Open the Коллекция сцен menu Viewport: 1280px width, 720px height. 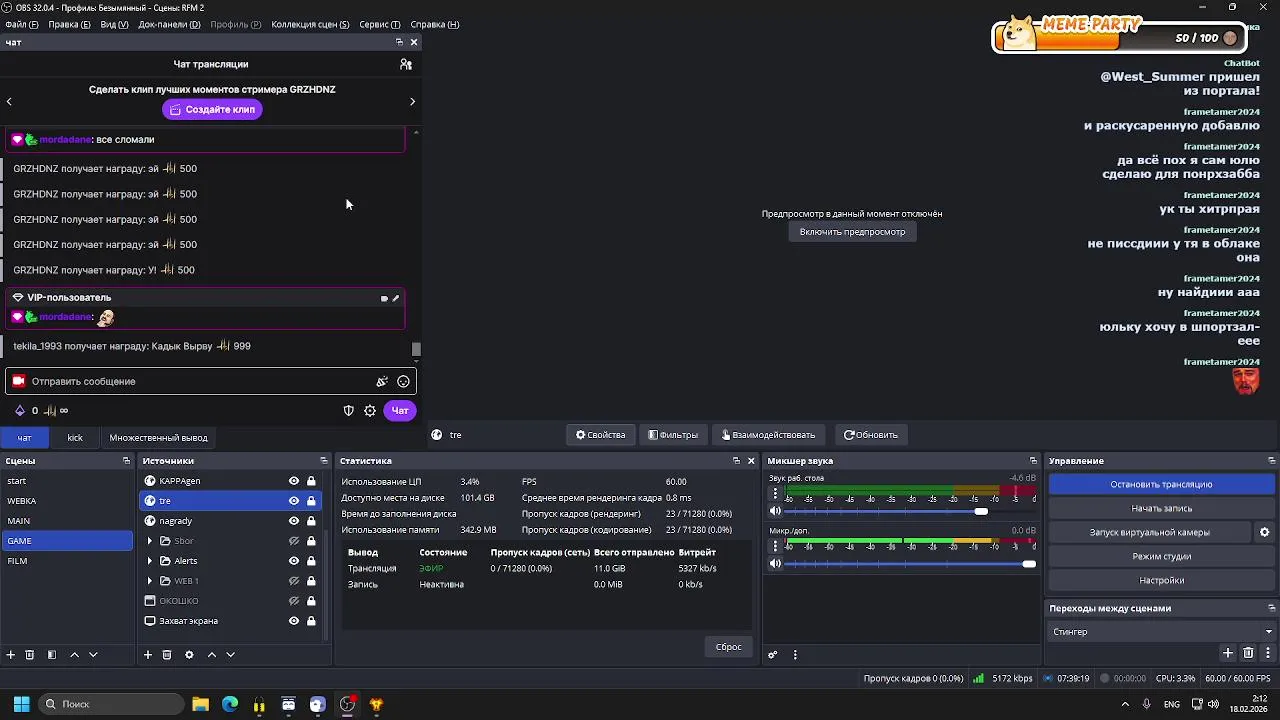coord(310,24)
